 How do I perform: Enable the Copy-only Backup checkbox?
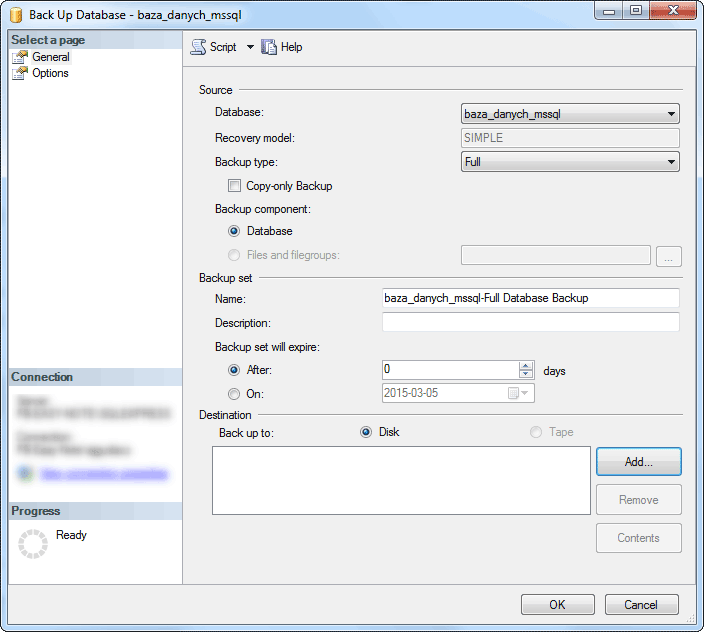tap(234, 186)
